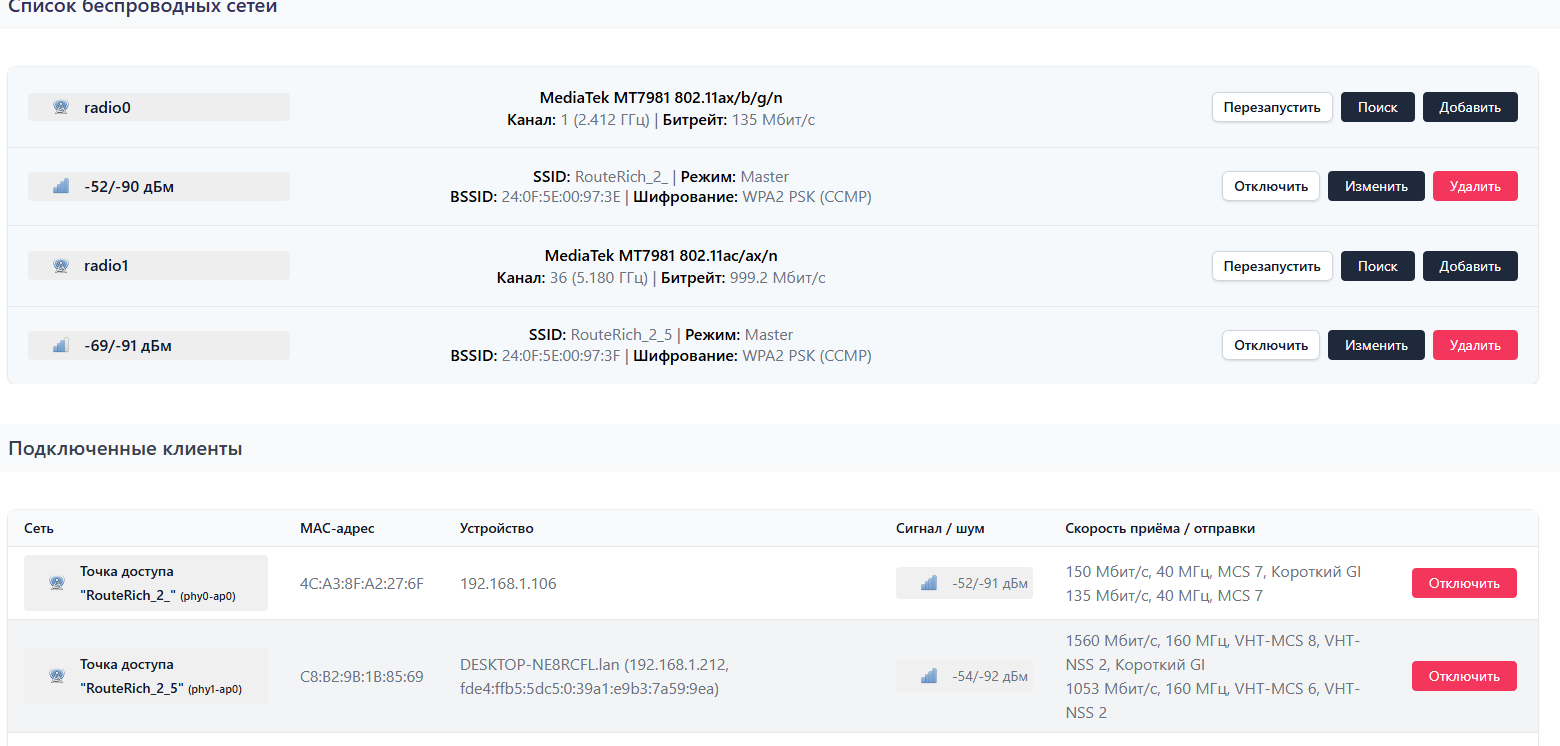Click the DESKTOP-NE8RCFL.lan device entry

[x=594, y=676]
